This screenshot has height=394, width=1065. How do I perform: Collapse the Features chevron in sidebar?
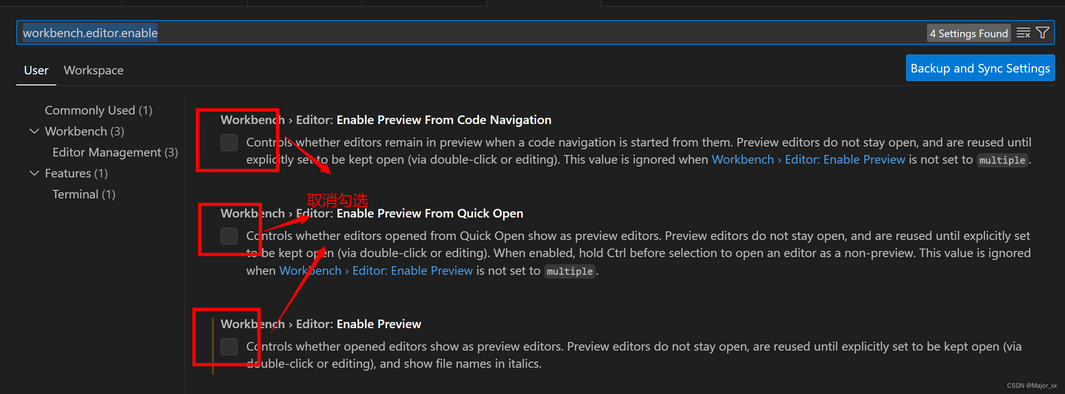(35, 173)
